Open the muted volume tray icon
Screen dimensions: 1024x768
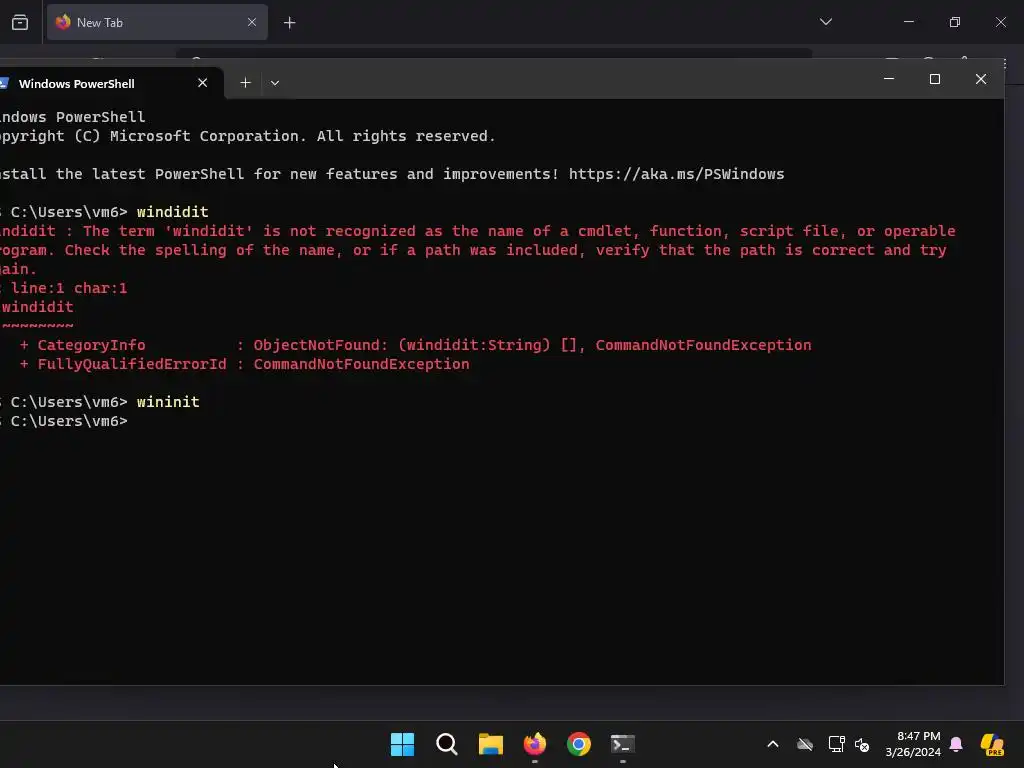(x=862, y=744)
